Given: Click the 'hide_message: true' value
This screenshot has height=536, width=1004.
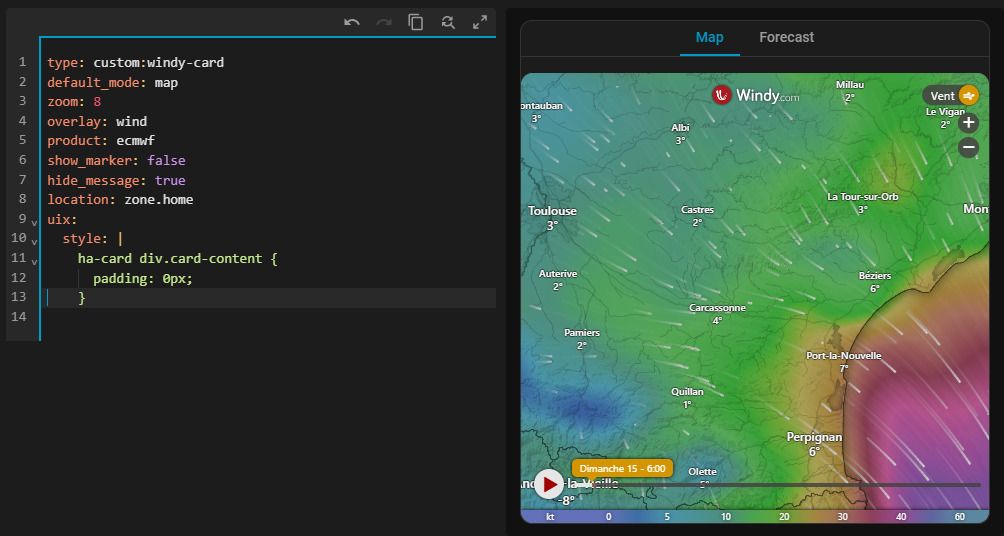Looking at the screenshot, I should tap(170, 180).
